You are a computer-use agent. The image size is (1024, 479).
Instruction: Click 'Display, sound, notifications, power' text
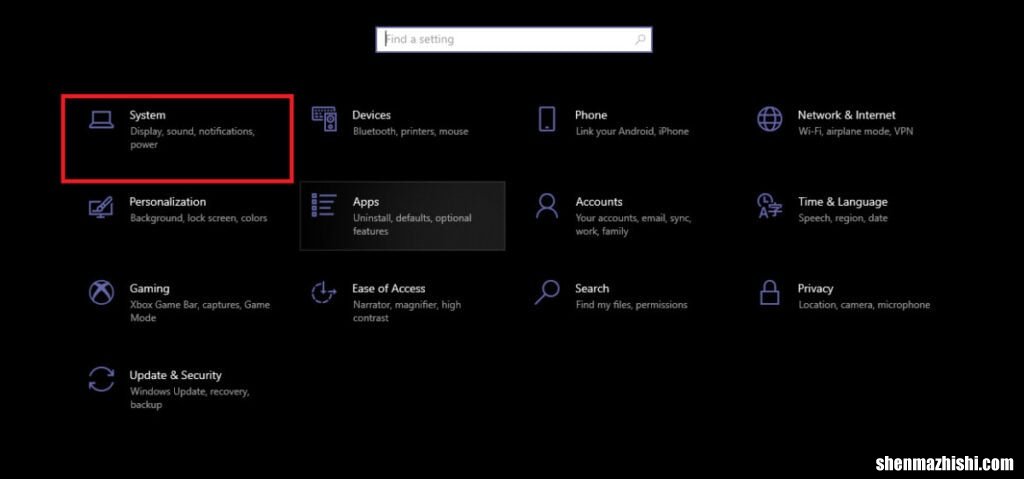(192, 138)
